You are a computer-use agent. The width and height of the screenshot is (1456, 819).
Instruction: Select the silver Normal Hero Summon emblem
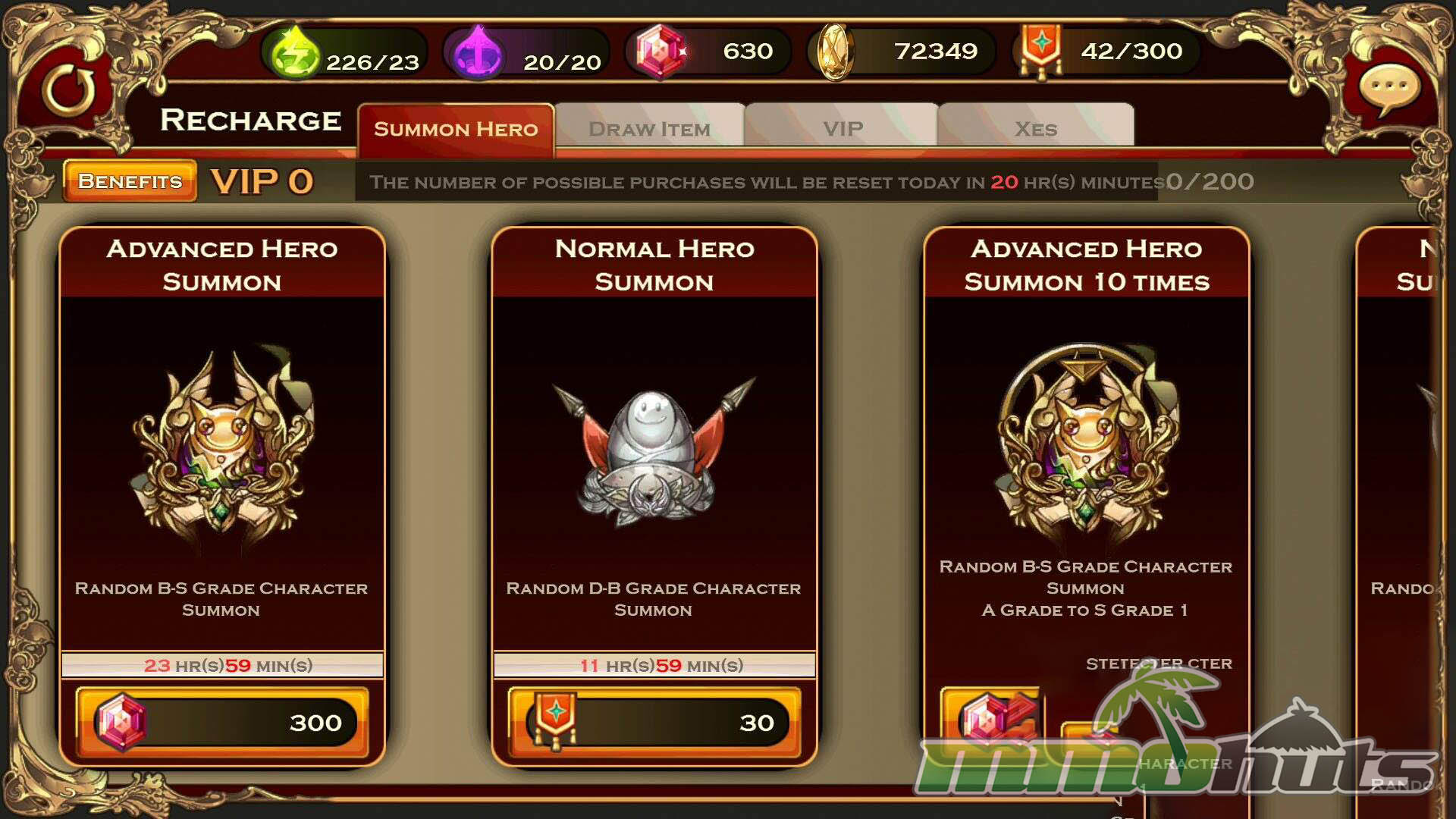pos(654,451)
